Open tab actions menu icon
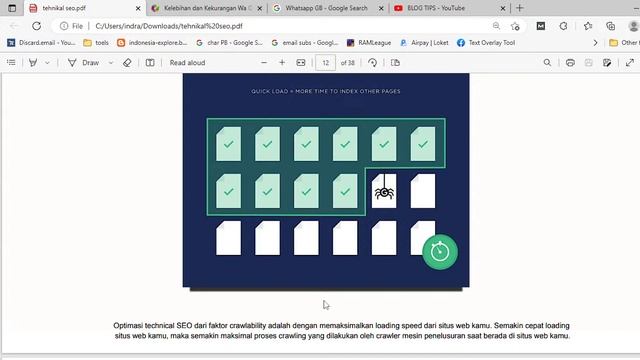 pyautogui.click(x=12, y=8)
